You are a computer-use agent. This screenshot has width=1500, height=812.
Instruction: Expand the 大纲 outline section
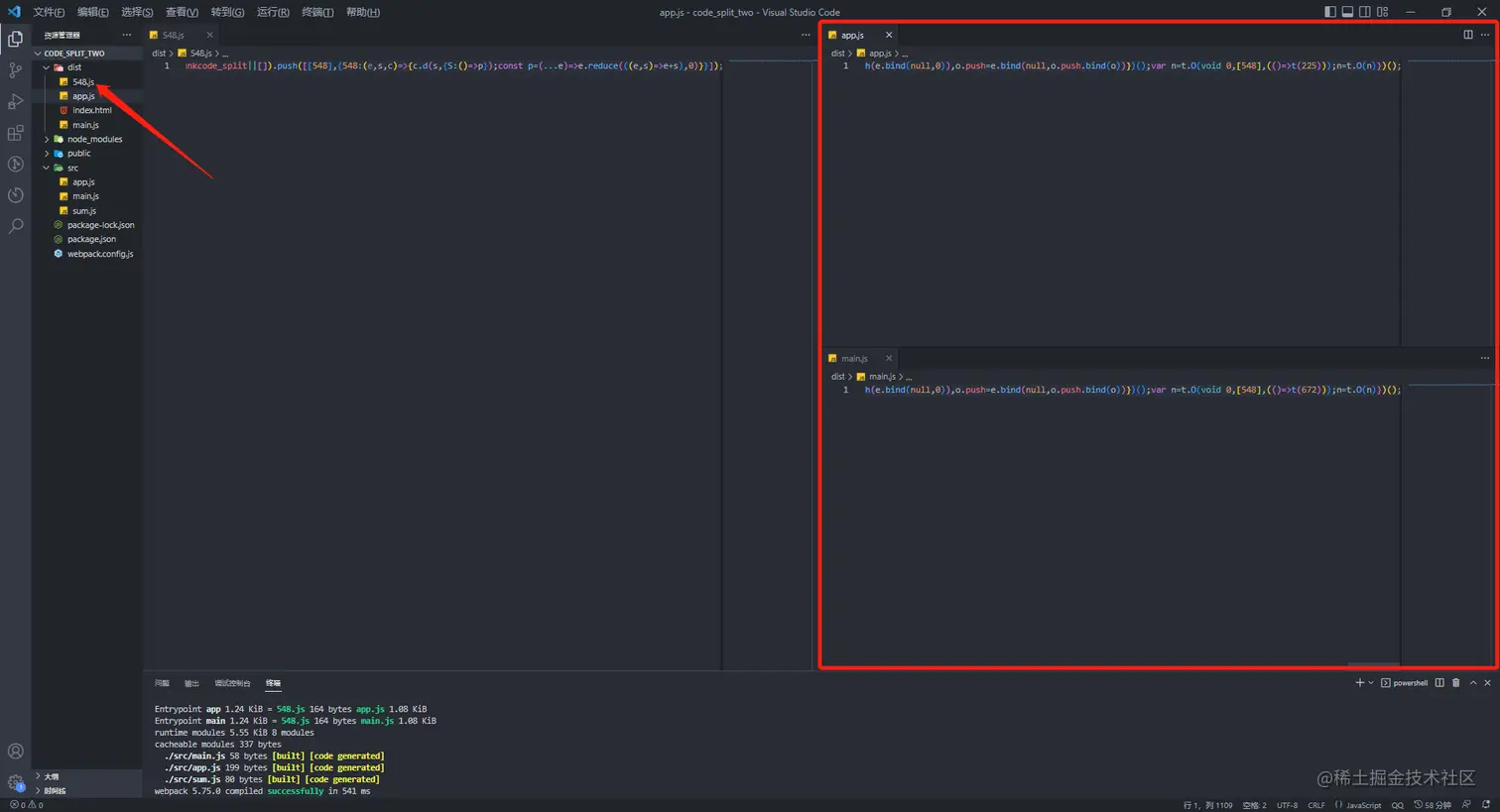point(87,776)
